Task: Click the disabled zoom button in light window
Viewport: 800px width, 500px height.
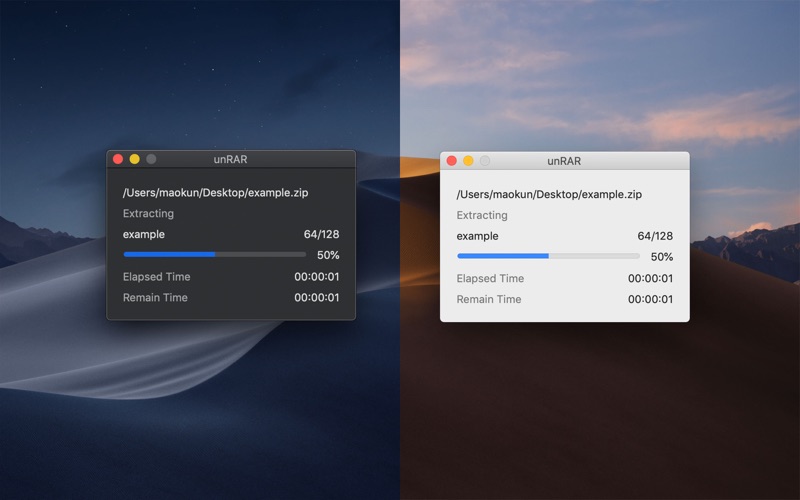Action: point(485,161)
